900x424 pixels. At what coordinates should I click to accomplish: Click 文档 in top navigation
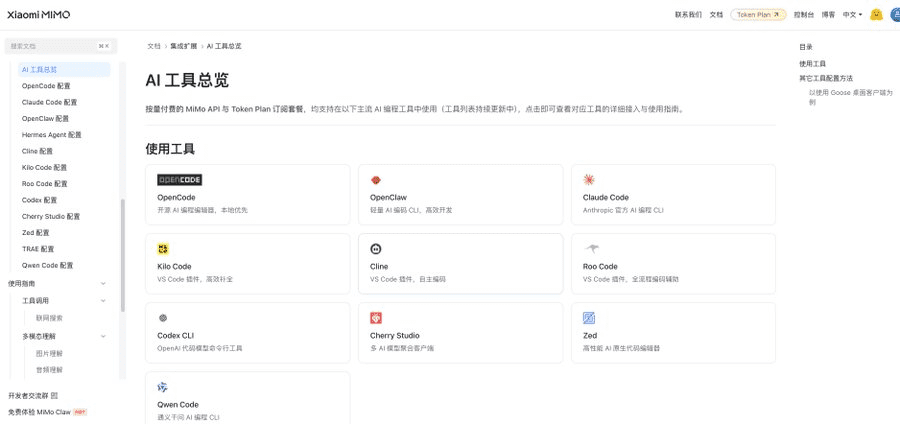[716, 15]
